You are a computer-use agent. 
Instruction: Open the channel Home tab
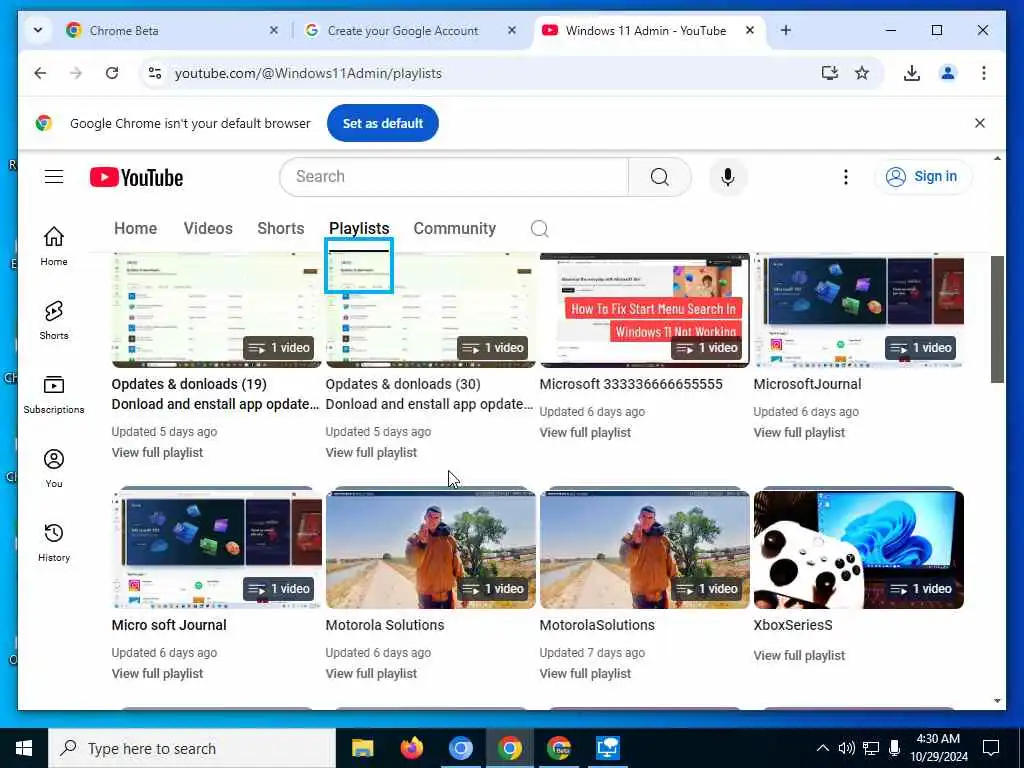click(135, 229)
